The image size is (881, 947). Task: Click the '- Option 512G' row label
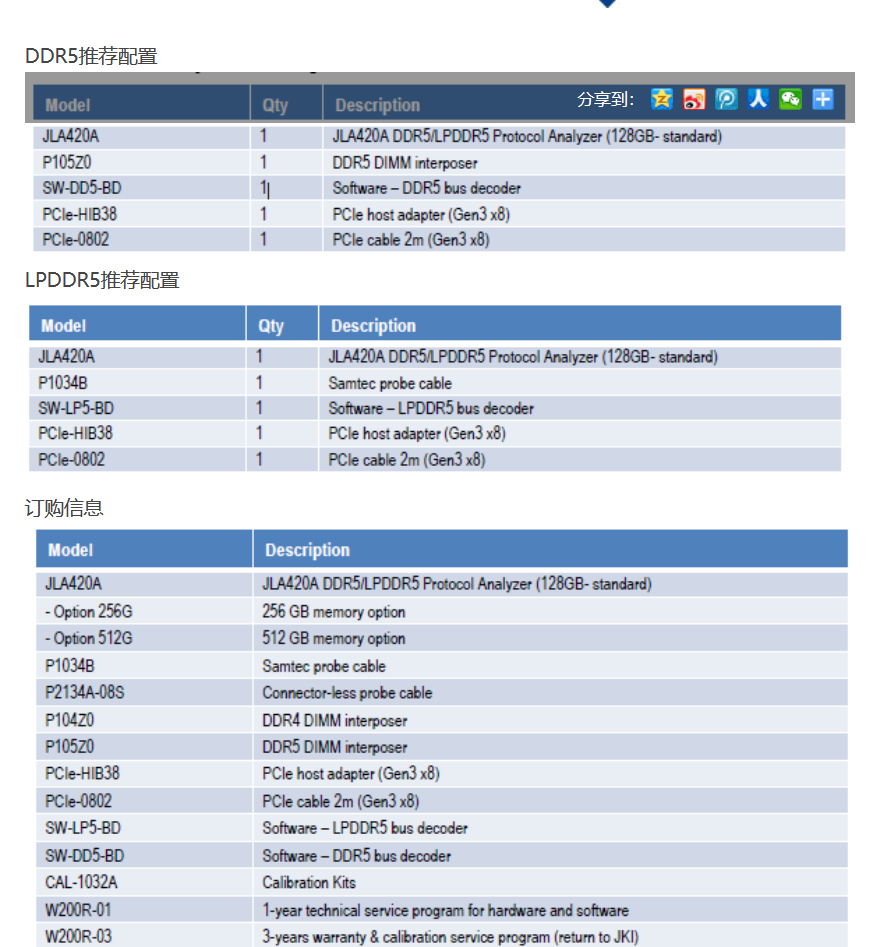pyautogui.click(x=88, y=638)
